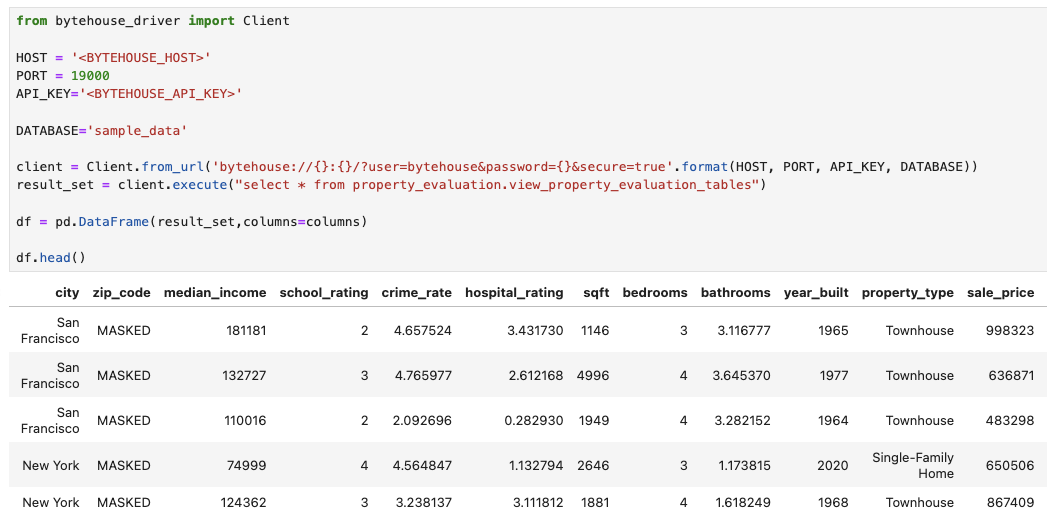The image size is (1047, 531).
Task: Click year built cell 1977
Action: coord(834,375)
